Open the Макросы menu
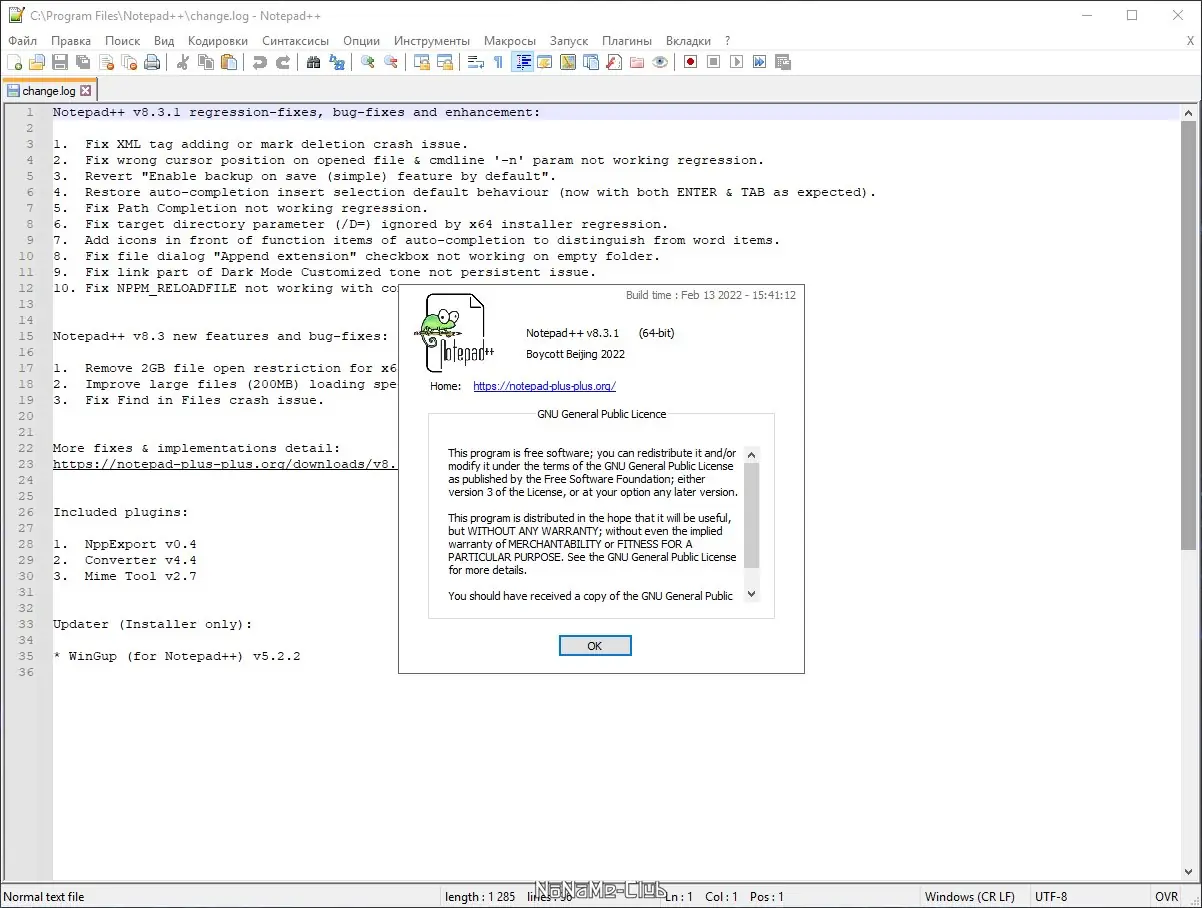Screen dimensions: 1202x908 coord(510,41)
